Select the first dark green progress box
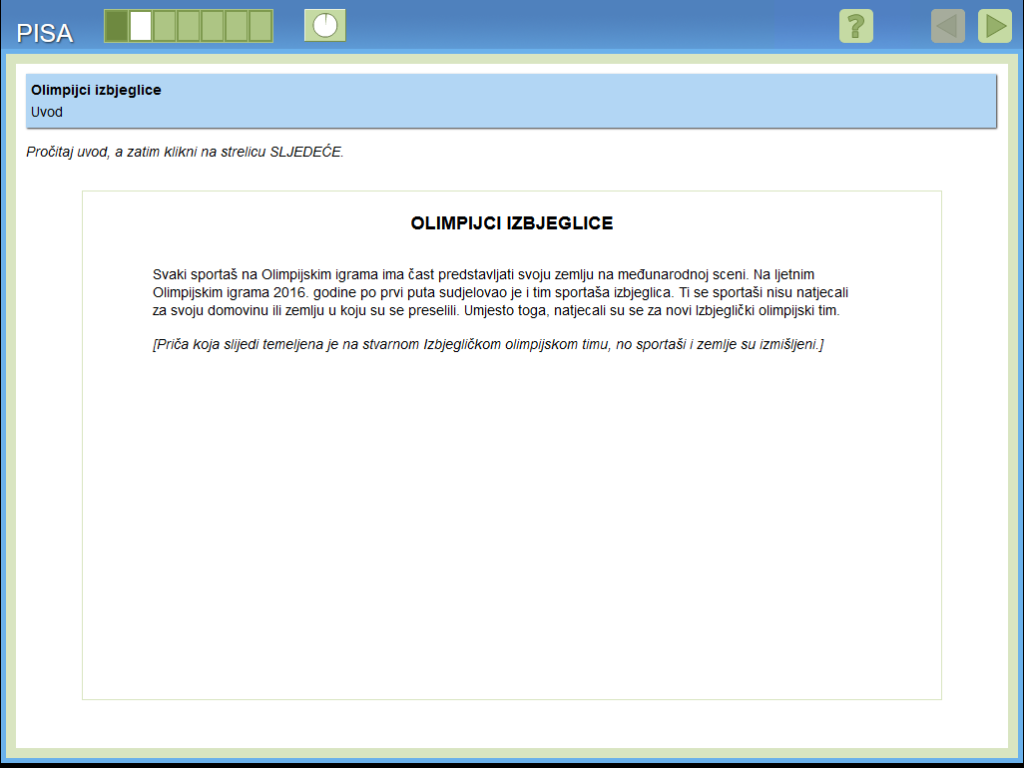The image size is (1024, 768). pos(117,26)
